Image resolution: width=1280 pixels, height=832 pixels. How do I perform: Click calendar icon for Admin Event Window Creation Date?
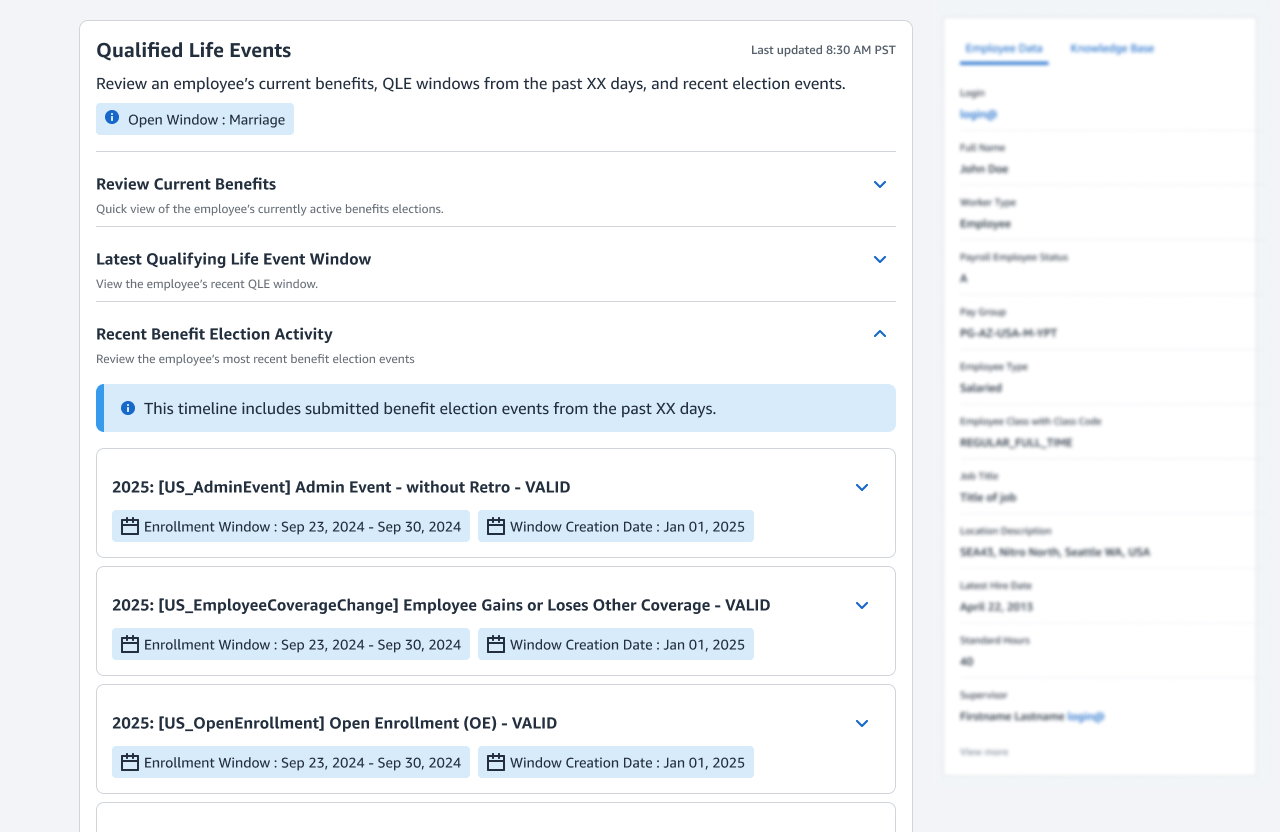pyautogui.click(x=496, y=526)
